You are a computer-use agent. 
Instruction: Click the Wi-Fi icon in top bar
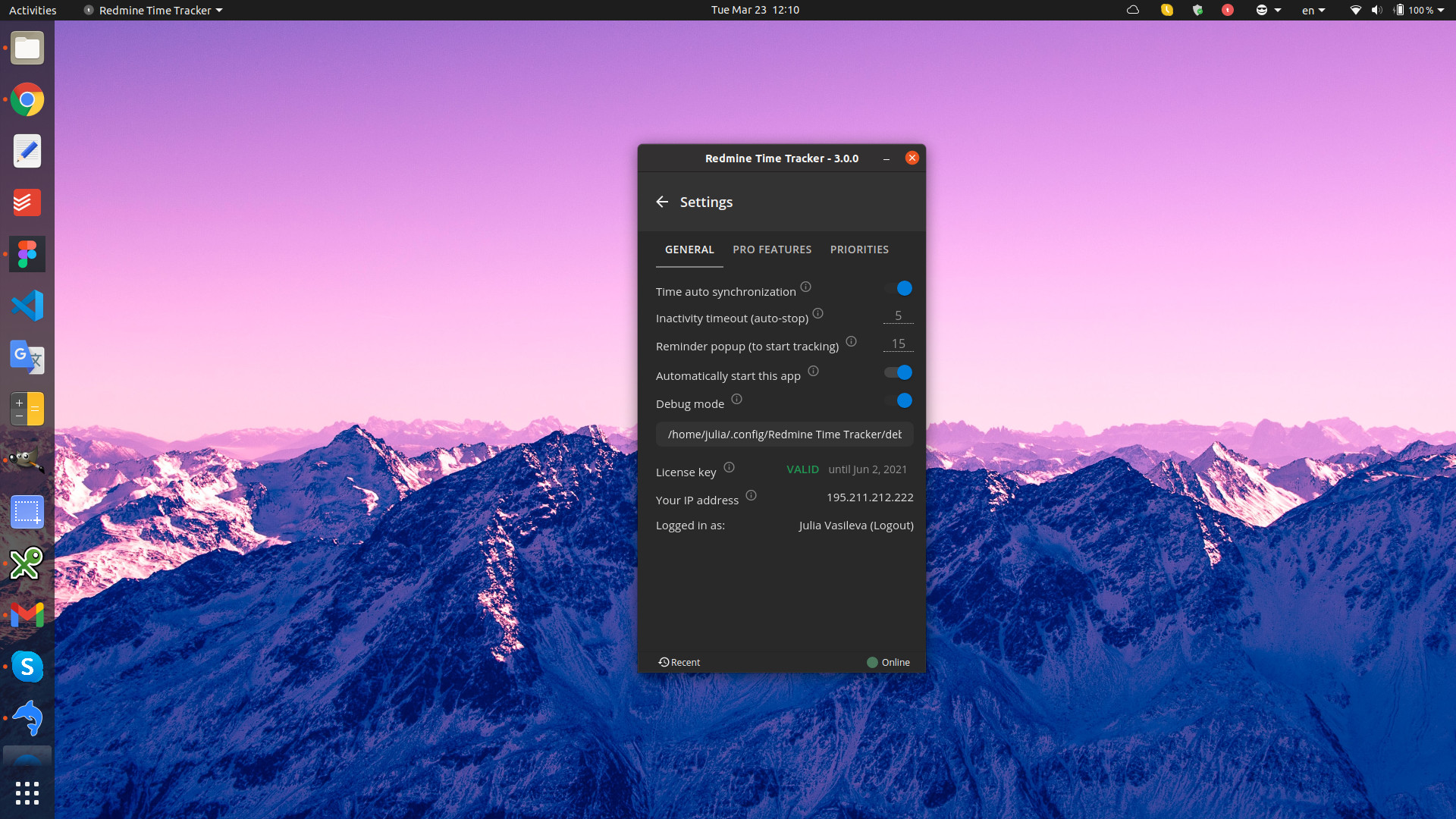pos(1355,10)
